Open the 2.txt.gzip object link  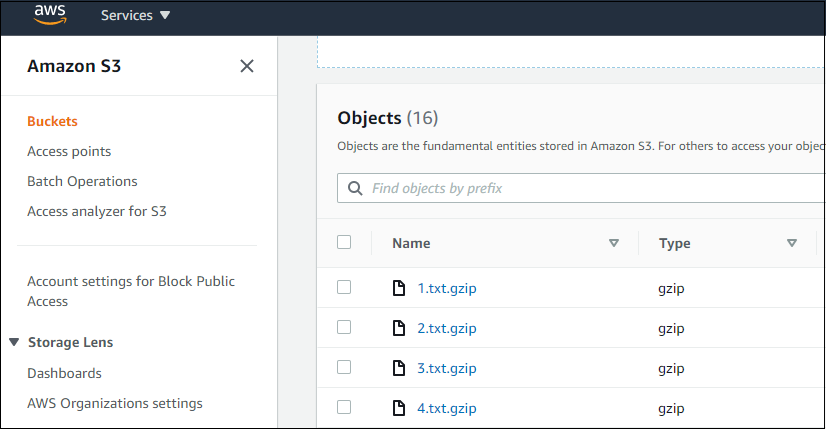[447, 328]
